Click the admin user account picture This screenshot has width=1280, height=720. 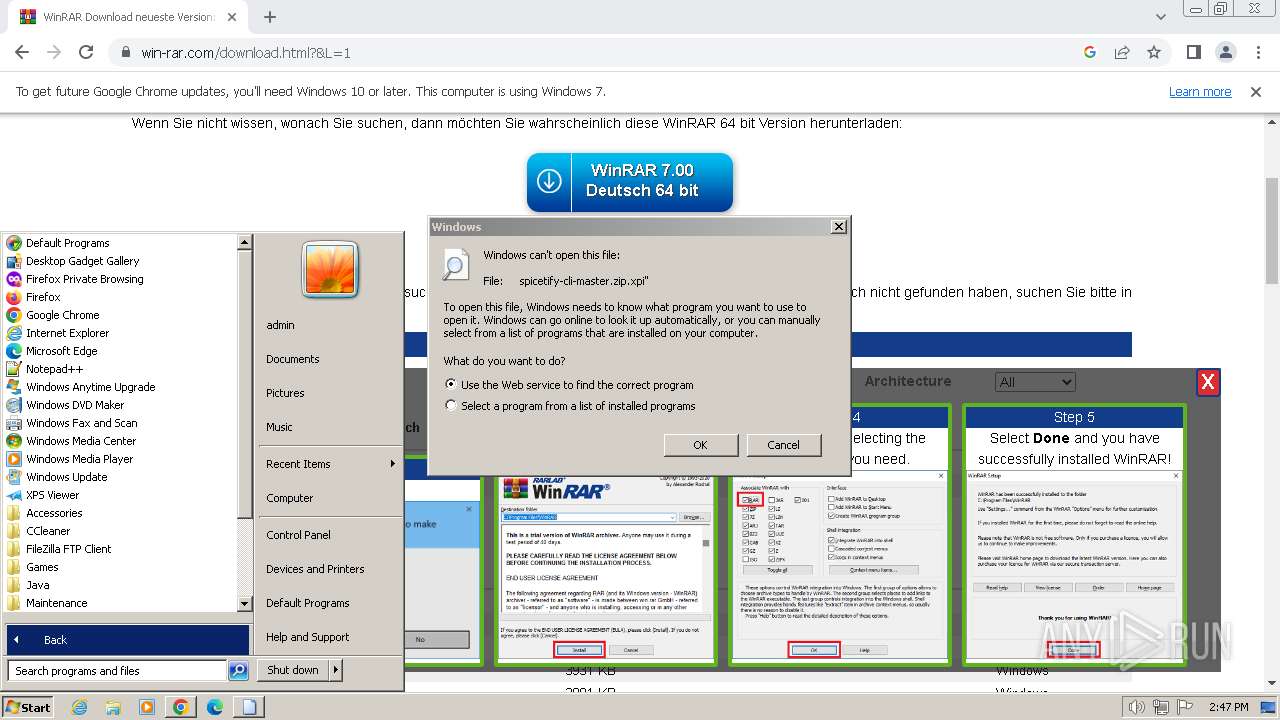click(x=329, y=270)
